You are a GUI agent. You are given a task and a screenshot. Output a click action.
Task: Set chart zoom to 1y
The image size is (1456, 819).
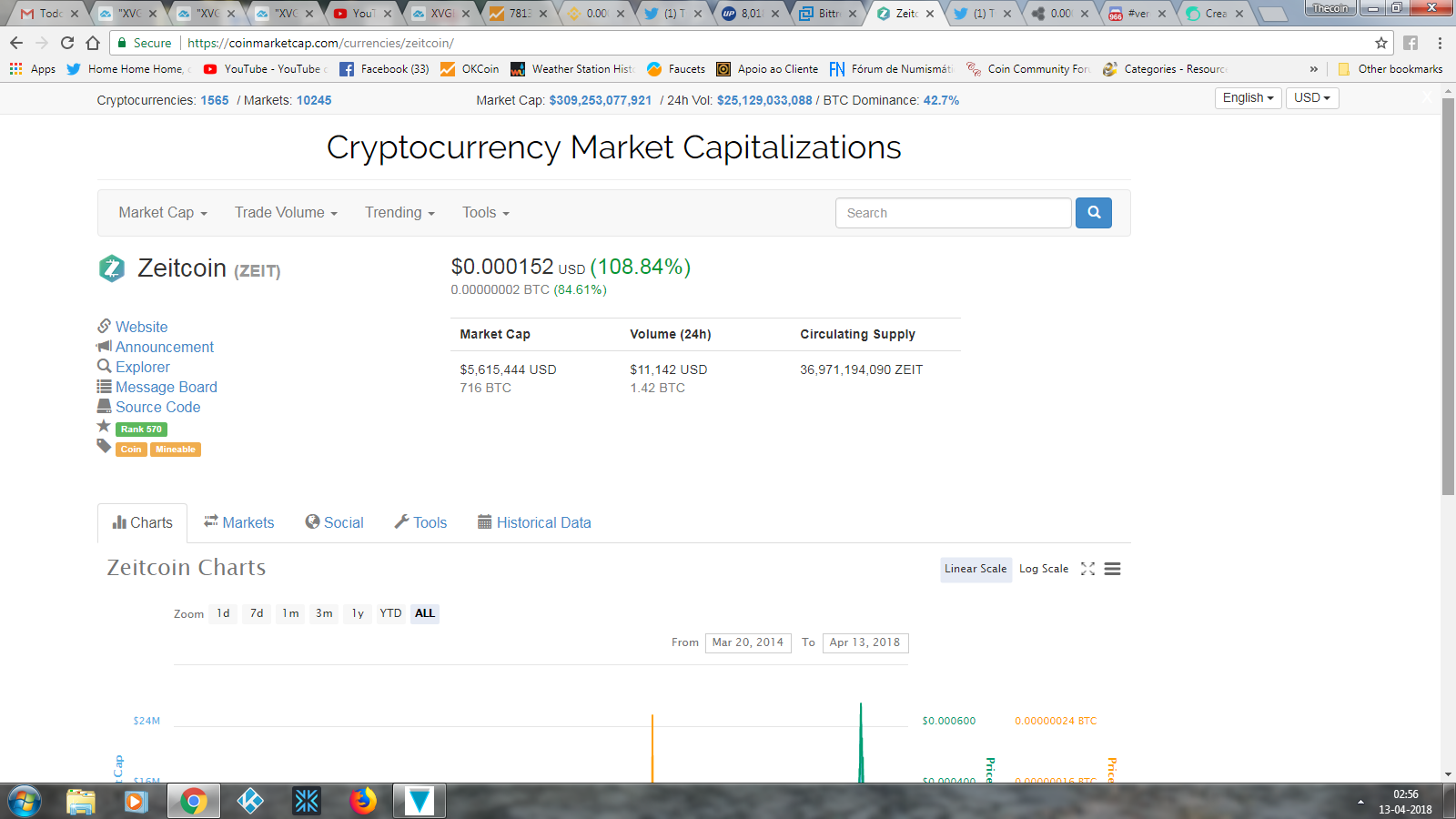[x=358, y=613]
